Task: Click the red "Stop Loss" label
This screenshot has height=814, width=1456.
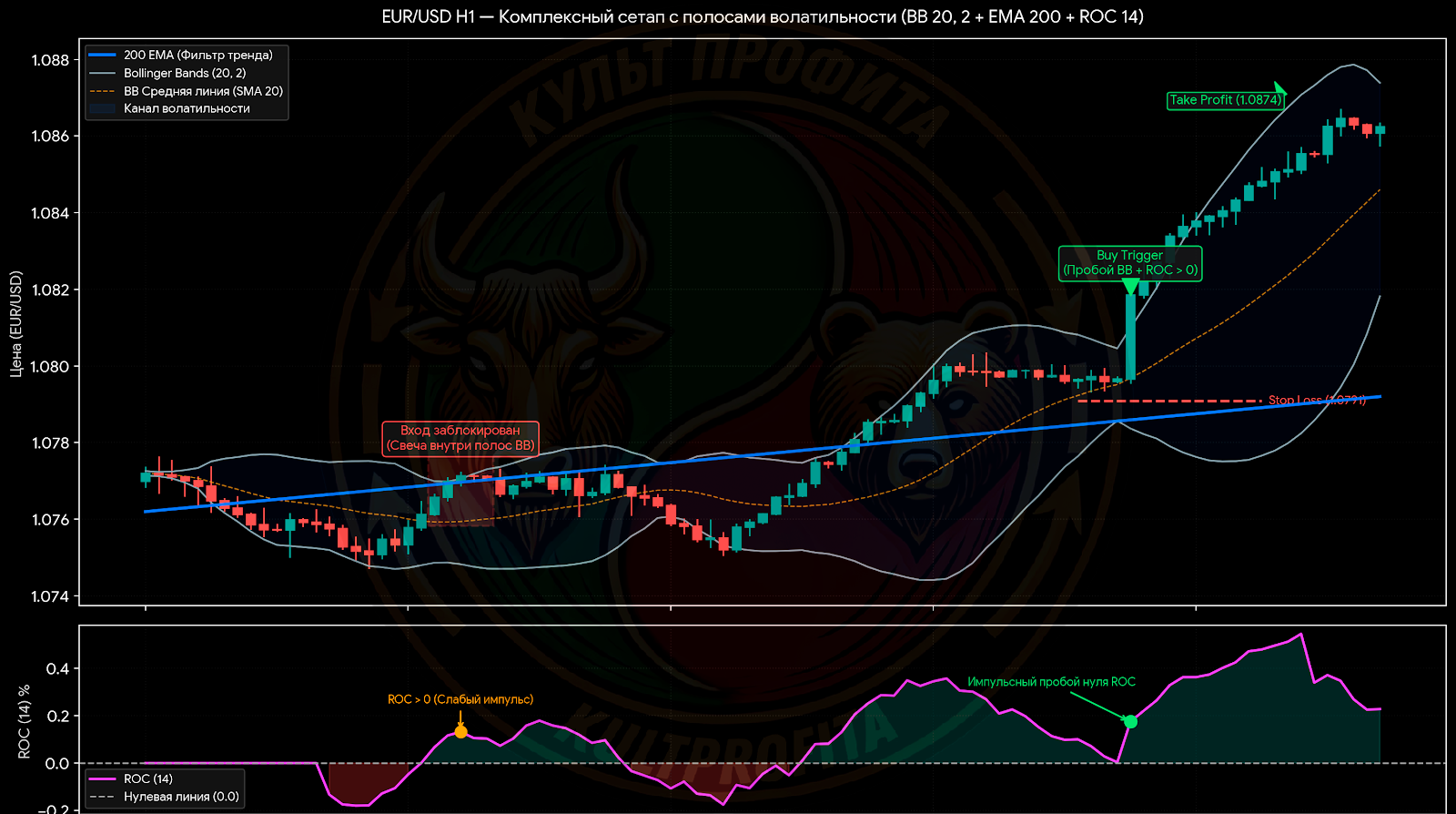Action: point(1317,400)
